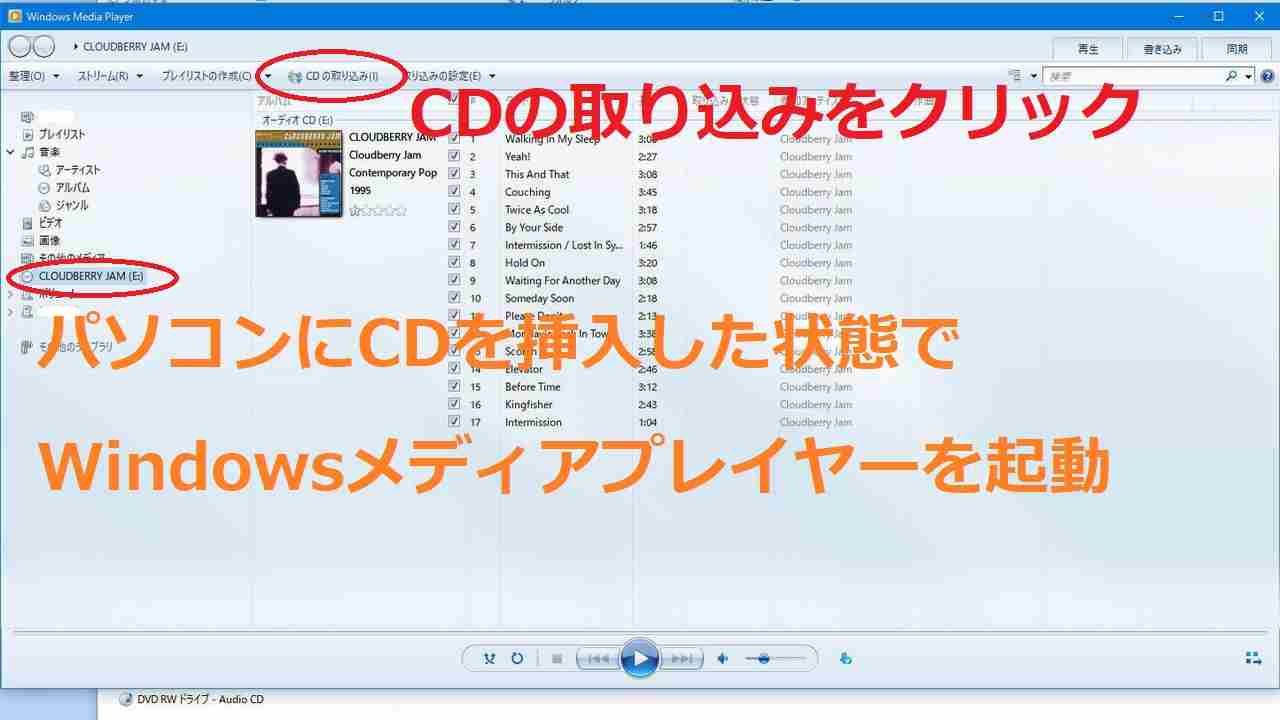The image size is (1280, 720).
Task: Select 音楽 library in navigation pane
Action: coord(49,152)
